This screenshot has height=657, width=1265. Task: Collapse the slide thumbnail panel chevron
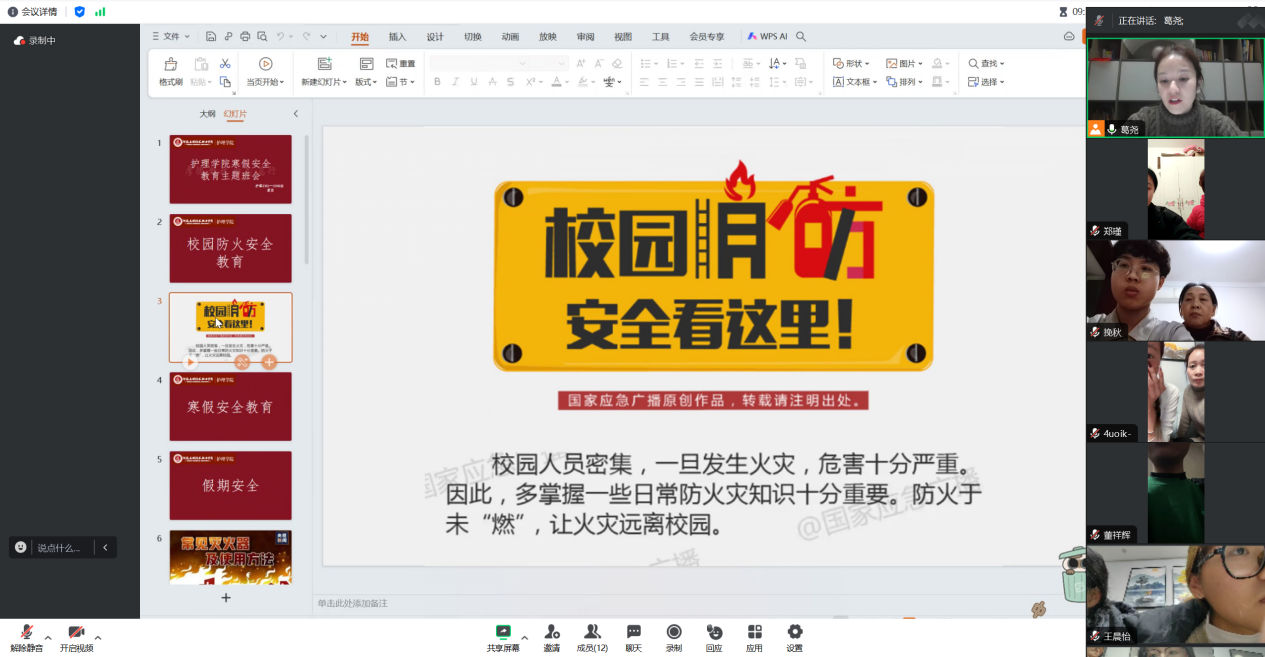(296, 114)
